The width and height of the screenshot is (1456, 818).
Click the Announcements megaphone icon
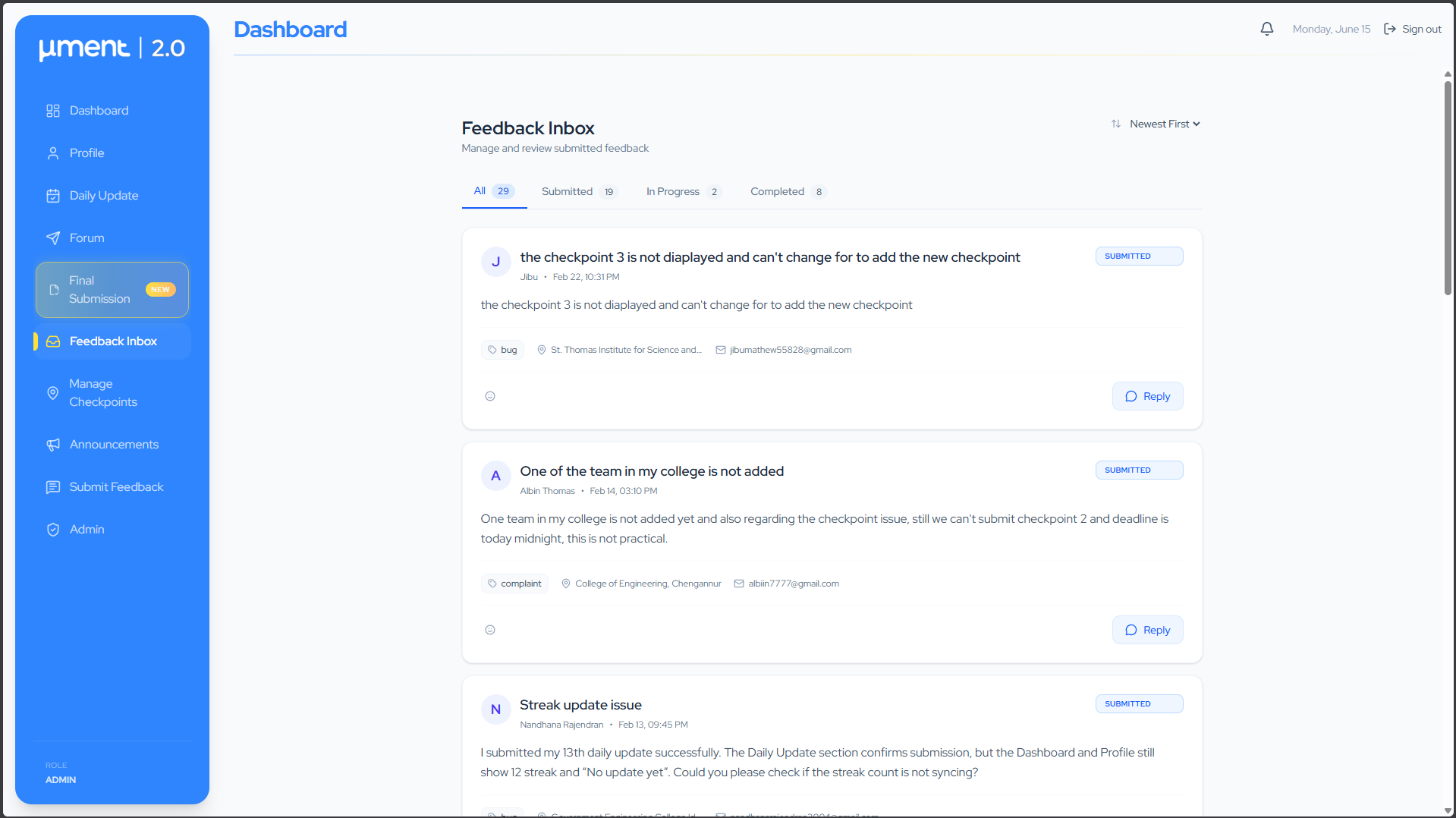click(53, 445)
